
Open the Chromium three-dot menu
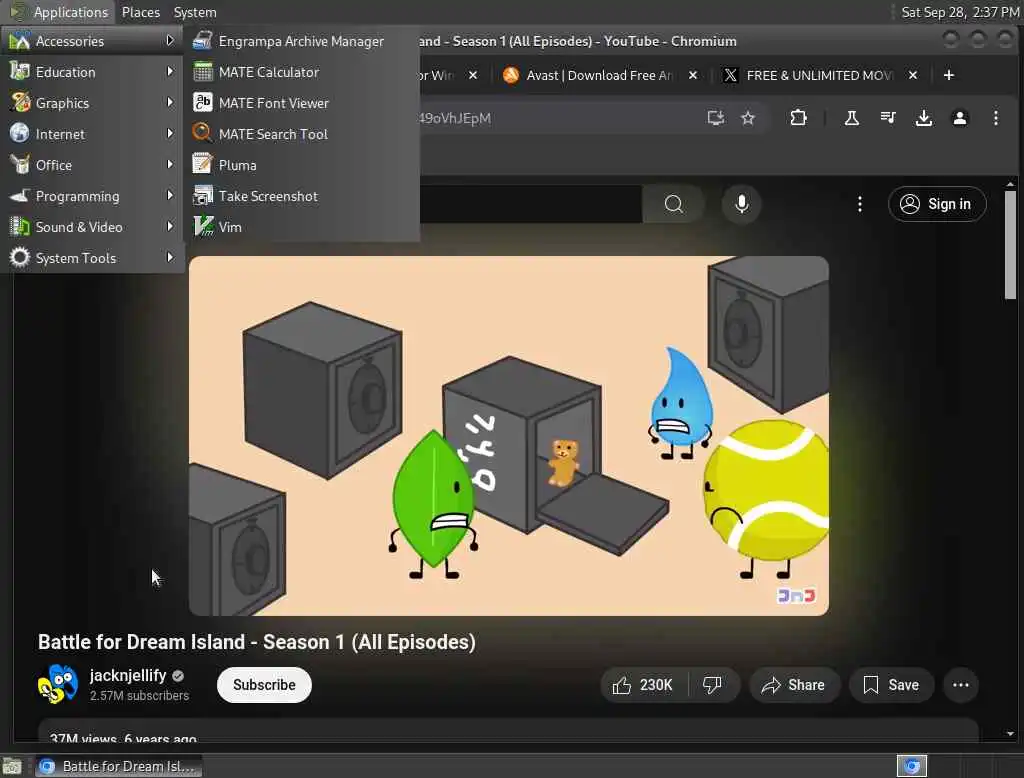point(995,118)
